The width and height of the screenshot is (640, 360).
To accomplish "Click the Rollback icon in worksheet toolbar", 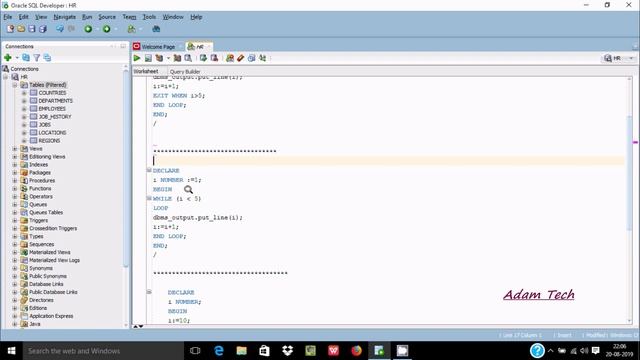I will 214,58.
